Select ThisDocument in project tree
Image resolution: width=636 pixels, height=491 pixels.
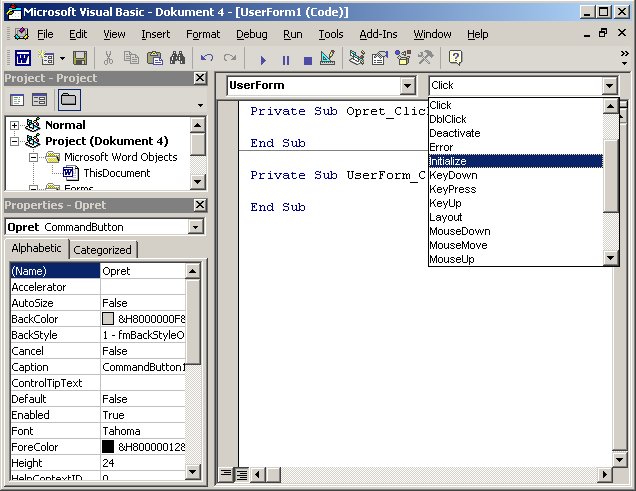point(117,173)
